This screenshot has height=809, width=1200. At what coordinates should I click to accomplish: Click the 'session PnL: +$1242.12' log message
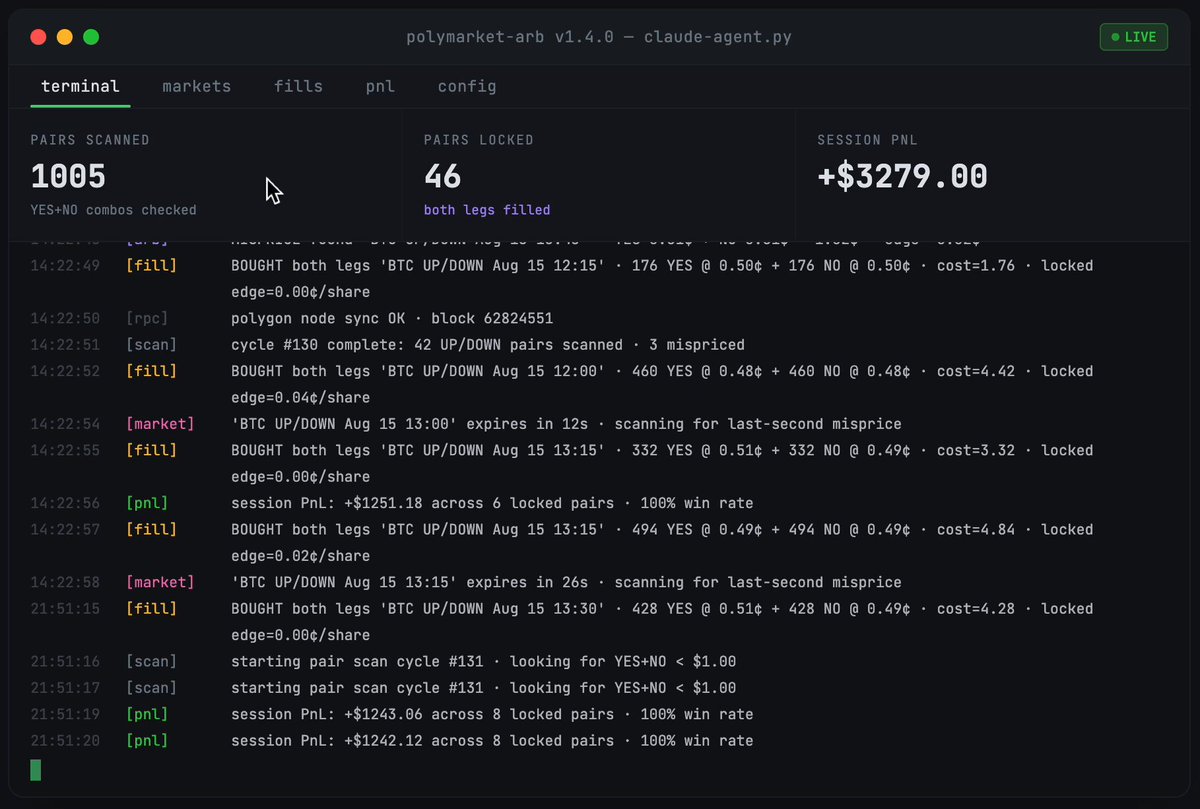(x=492, y=741)
